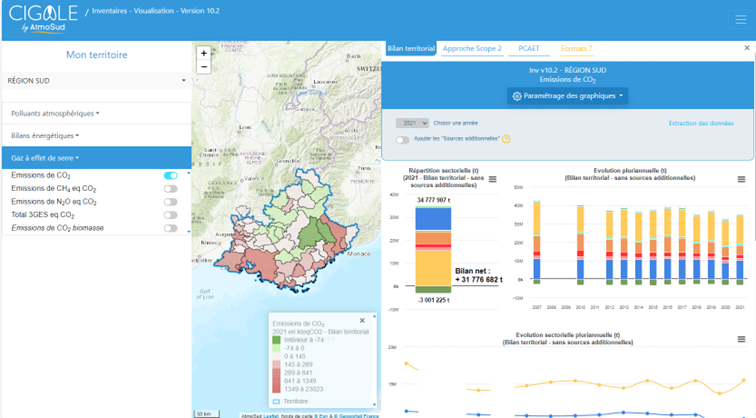756x418 pixels.
Task: Open Evolution sectorielle pluriannuelle chart menu
Action: coord(741,339)
